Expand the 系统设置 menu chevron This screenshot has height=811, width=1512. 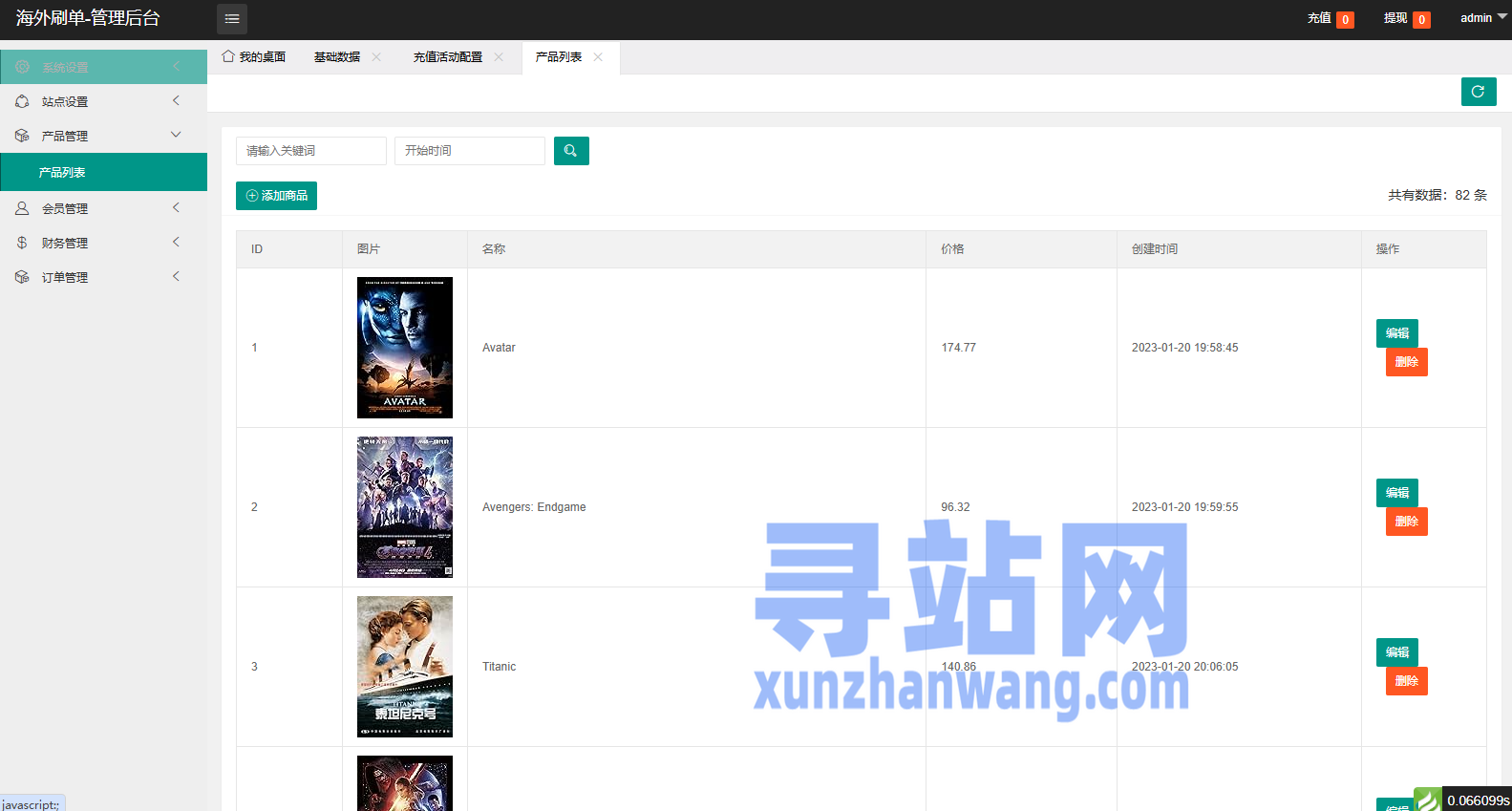pyautogui.click(x=176, y=66)
